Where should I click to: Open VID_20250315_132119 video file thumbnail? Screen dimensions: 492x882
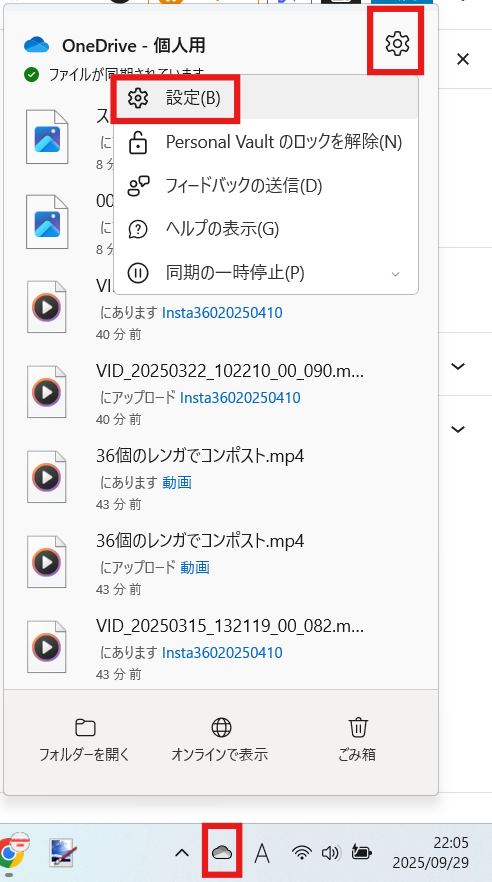[47, 646]
